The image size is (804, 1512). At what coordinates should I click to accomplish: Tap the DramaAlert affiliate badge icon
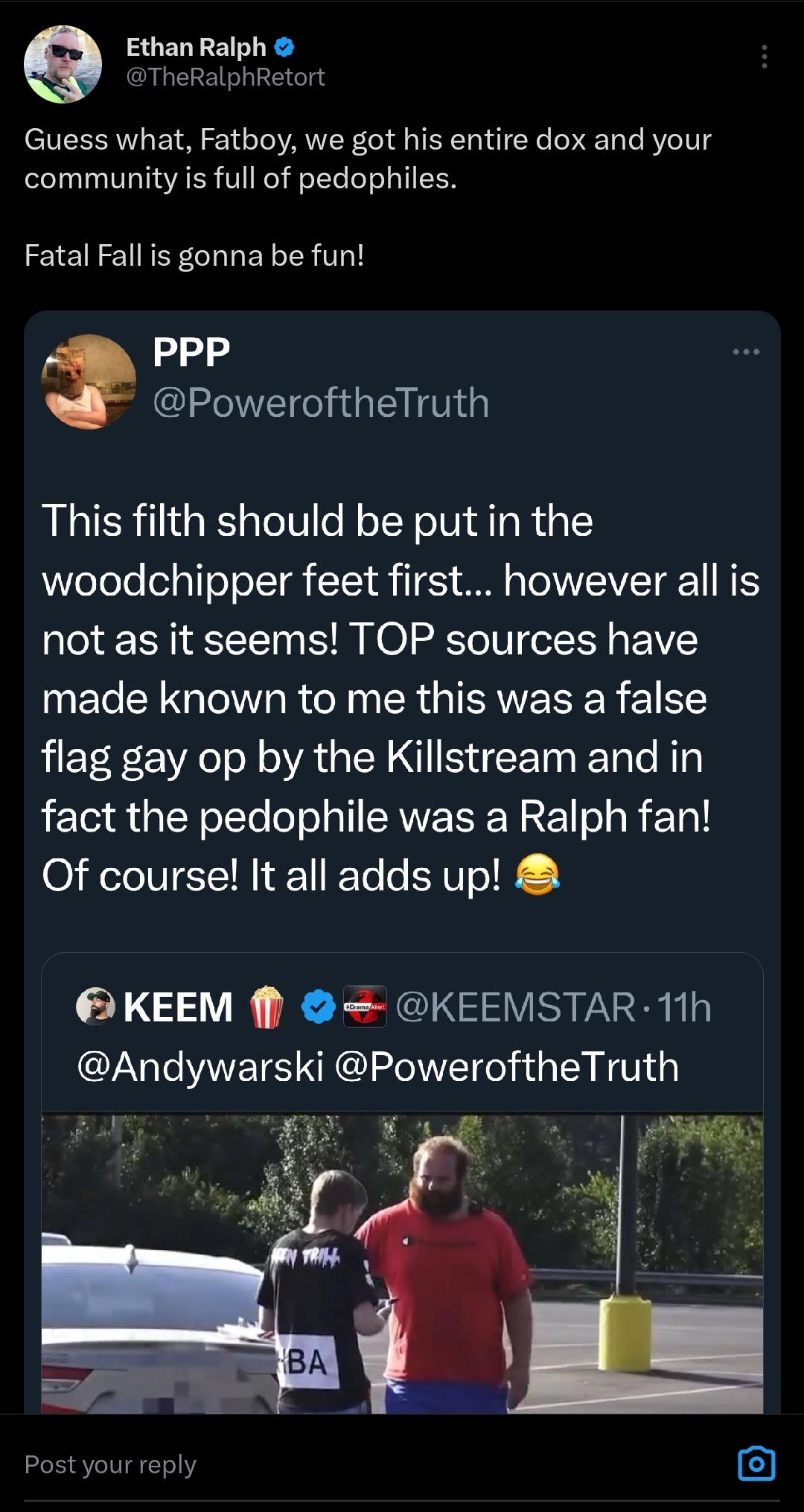click(x=365, y=1007)
